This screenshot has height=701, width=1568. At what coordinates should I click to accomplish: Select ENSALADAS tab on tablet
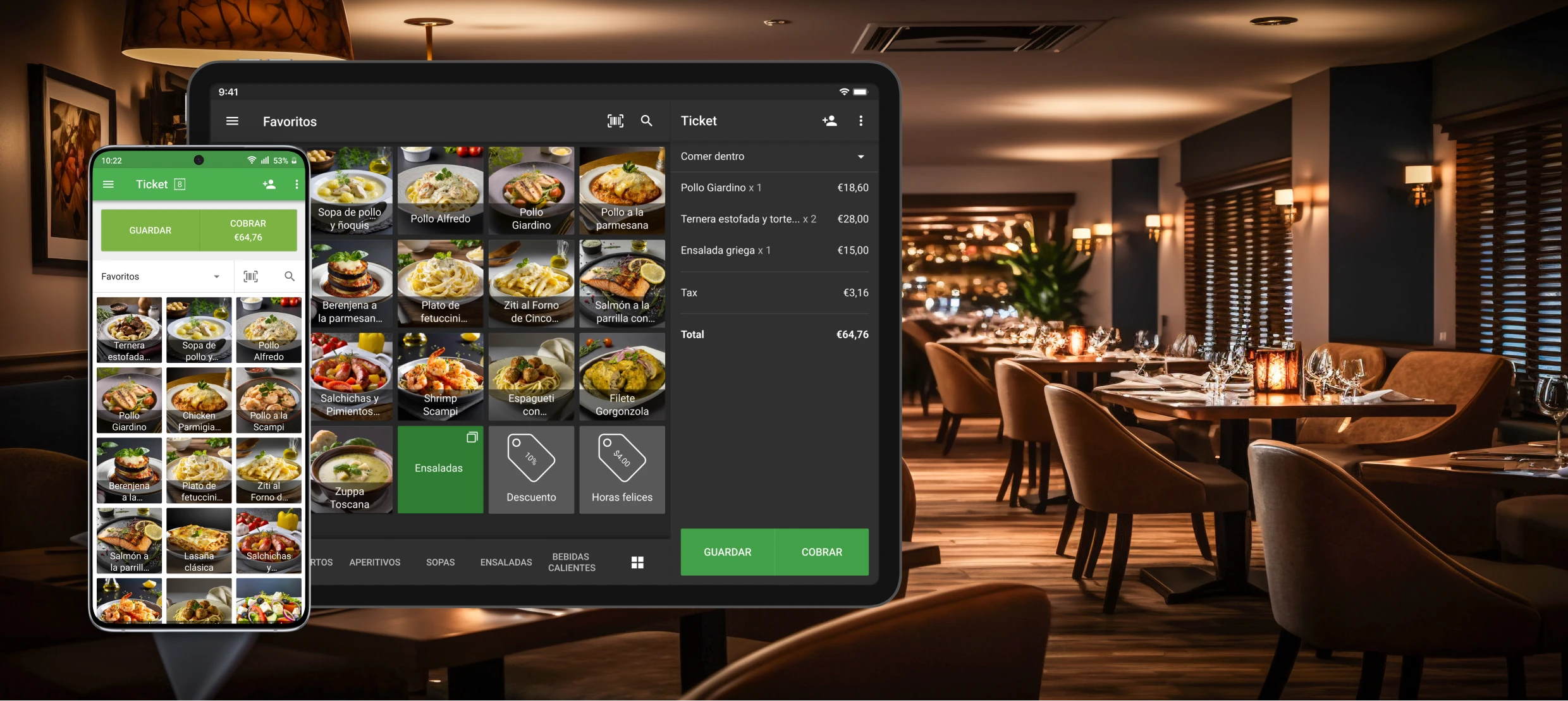(x=505, y=561)
